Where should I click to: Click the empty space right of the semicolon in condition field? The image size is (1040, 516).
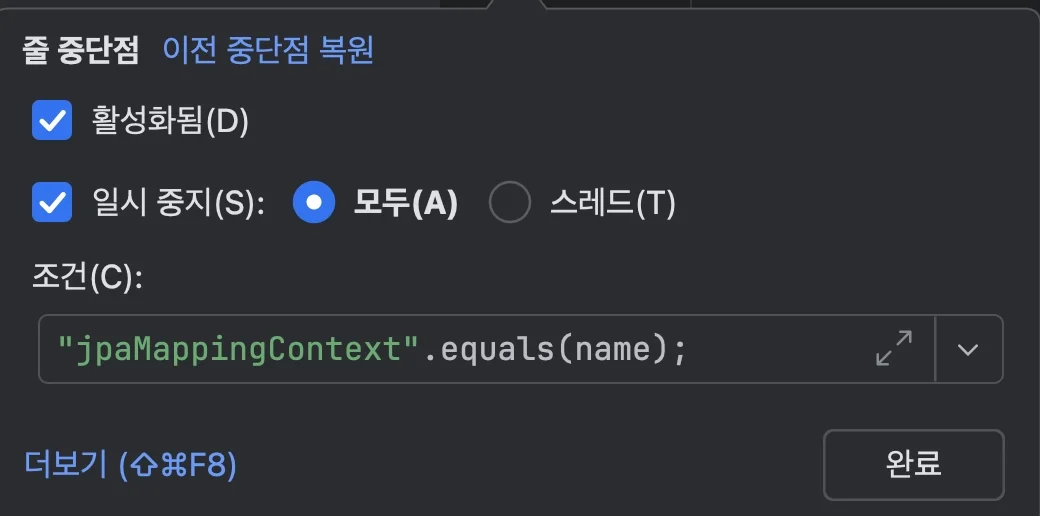[780, 349]
